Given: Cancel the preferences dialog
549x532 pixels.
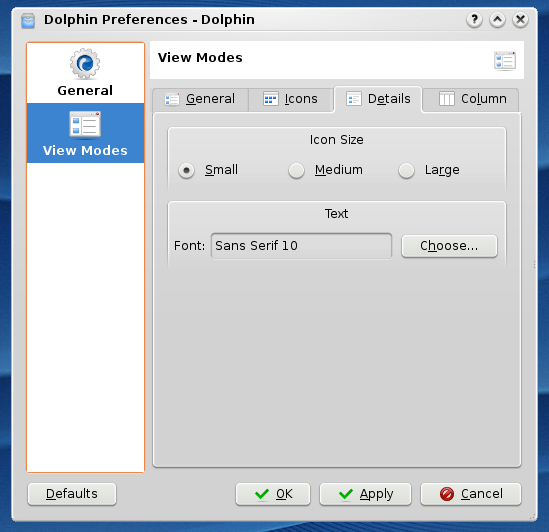Looking at the screenshot, I should [471, 494].
